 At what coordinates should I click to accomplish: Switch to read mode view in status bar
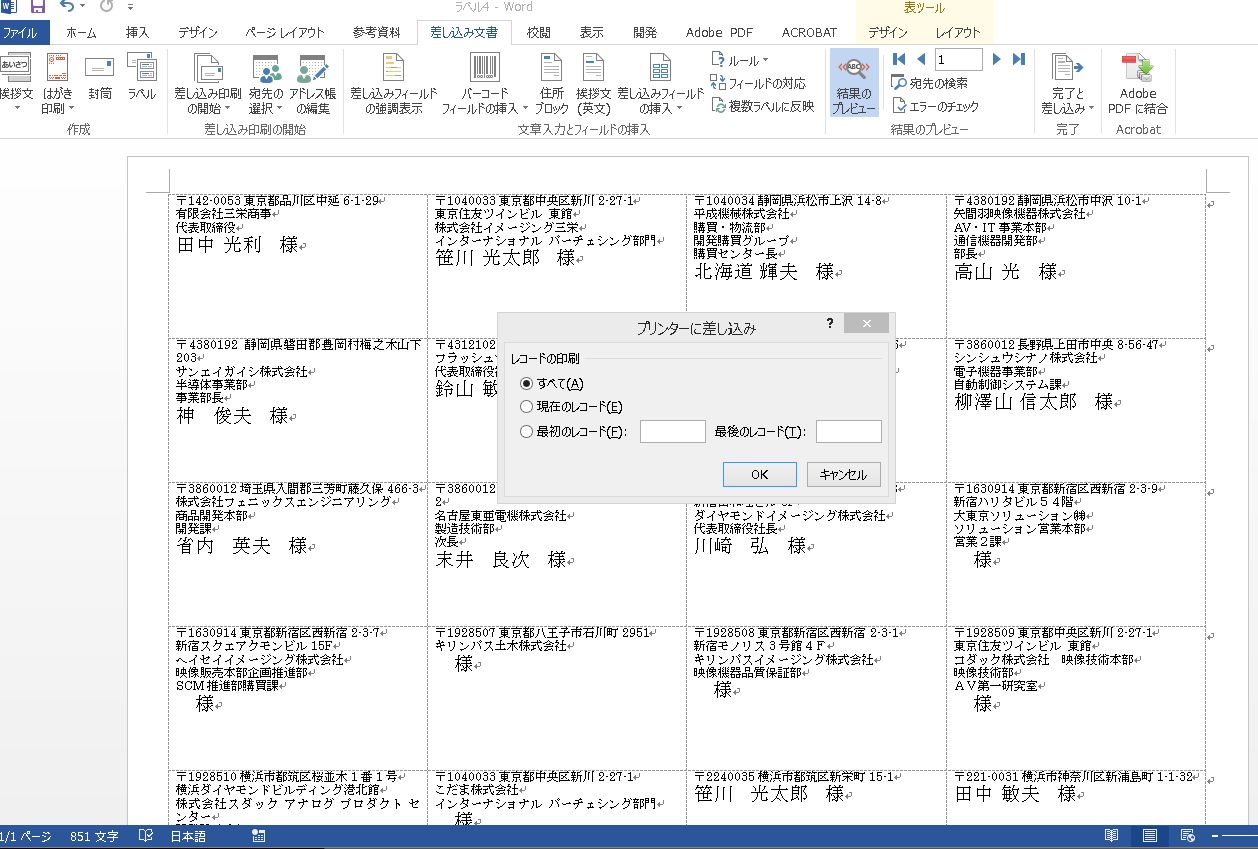click(1111, 836)
